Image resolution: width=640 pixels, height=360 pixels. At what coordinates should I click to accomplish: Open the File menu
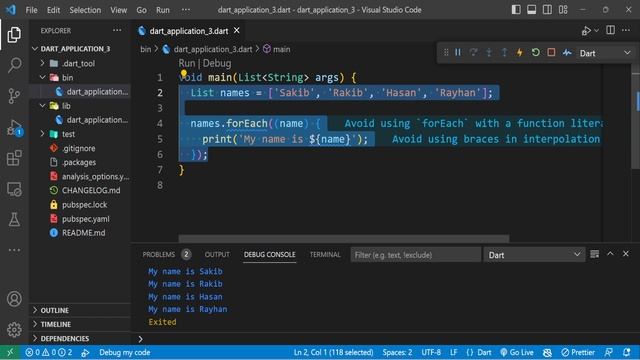(31, 10)
